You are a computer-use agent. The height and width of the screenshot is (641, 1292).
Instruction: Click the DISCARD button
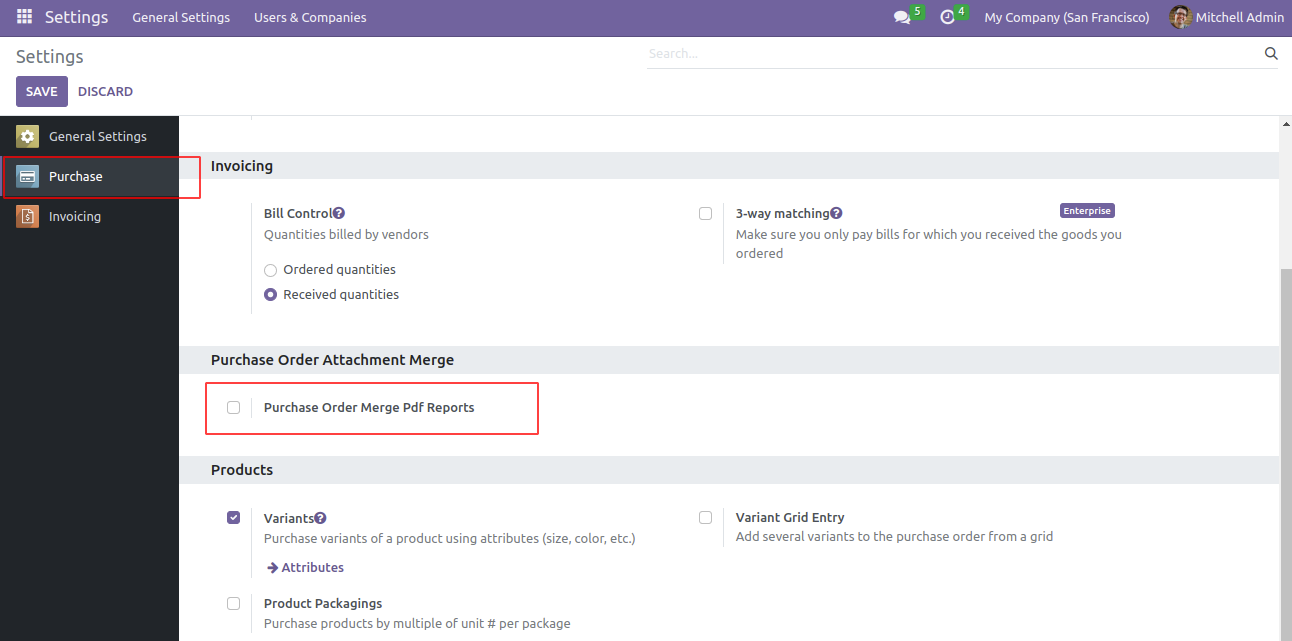[105, 91]
